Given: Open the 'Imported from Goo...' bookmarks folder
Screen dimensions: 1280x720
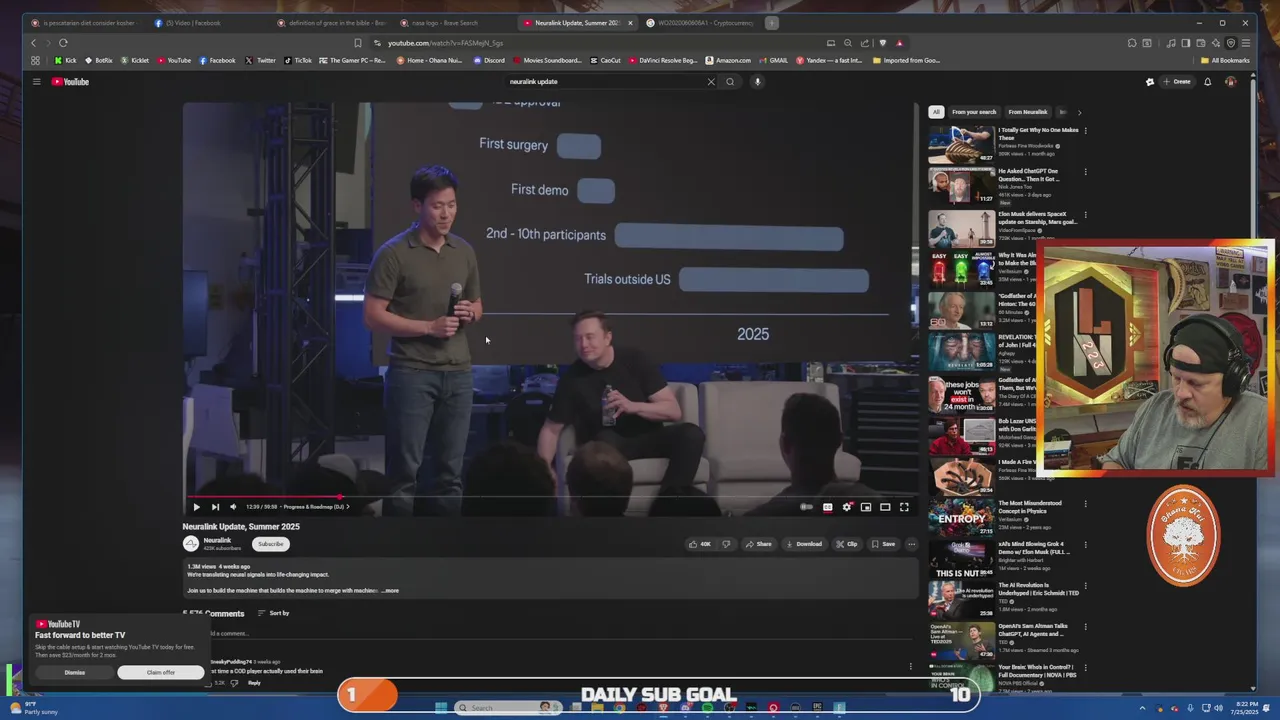Looking at the screenshot, I should point(906,60).
